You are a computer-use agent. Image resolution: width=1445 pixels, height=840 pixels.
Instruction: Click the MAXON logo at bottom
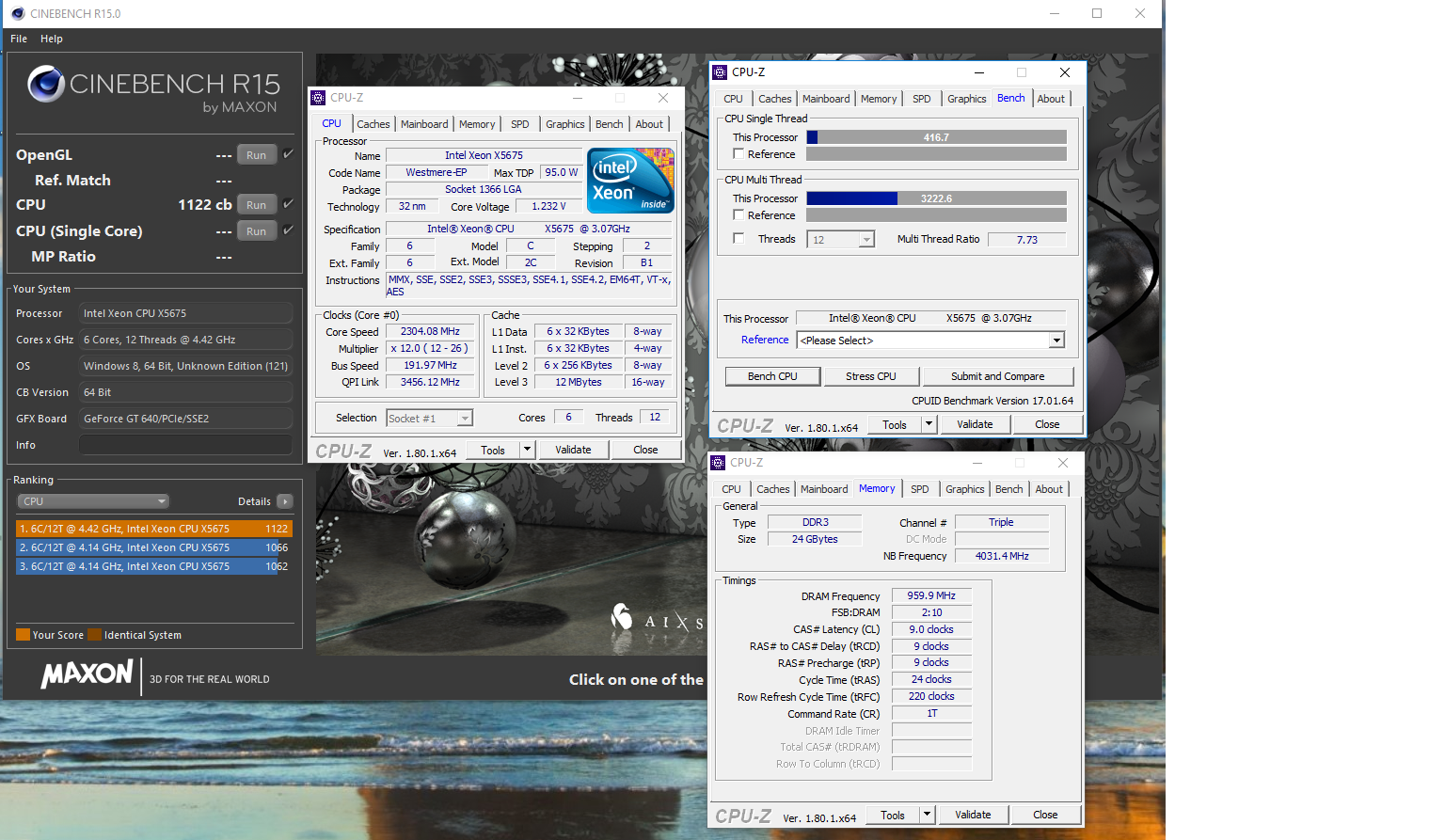click(87, 674)
